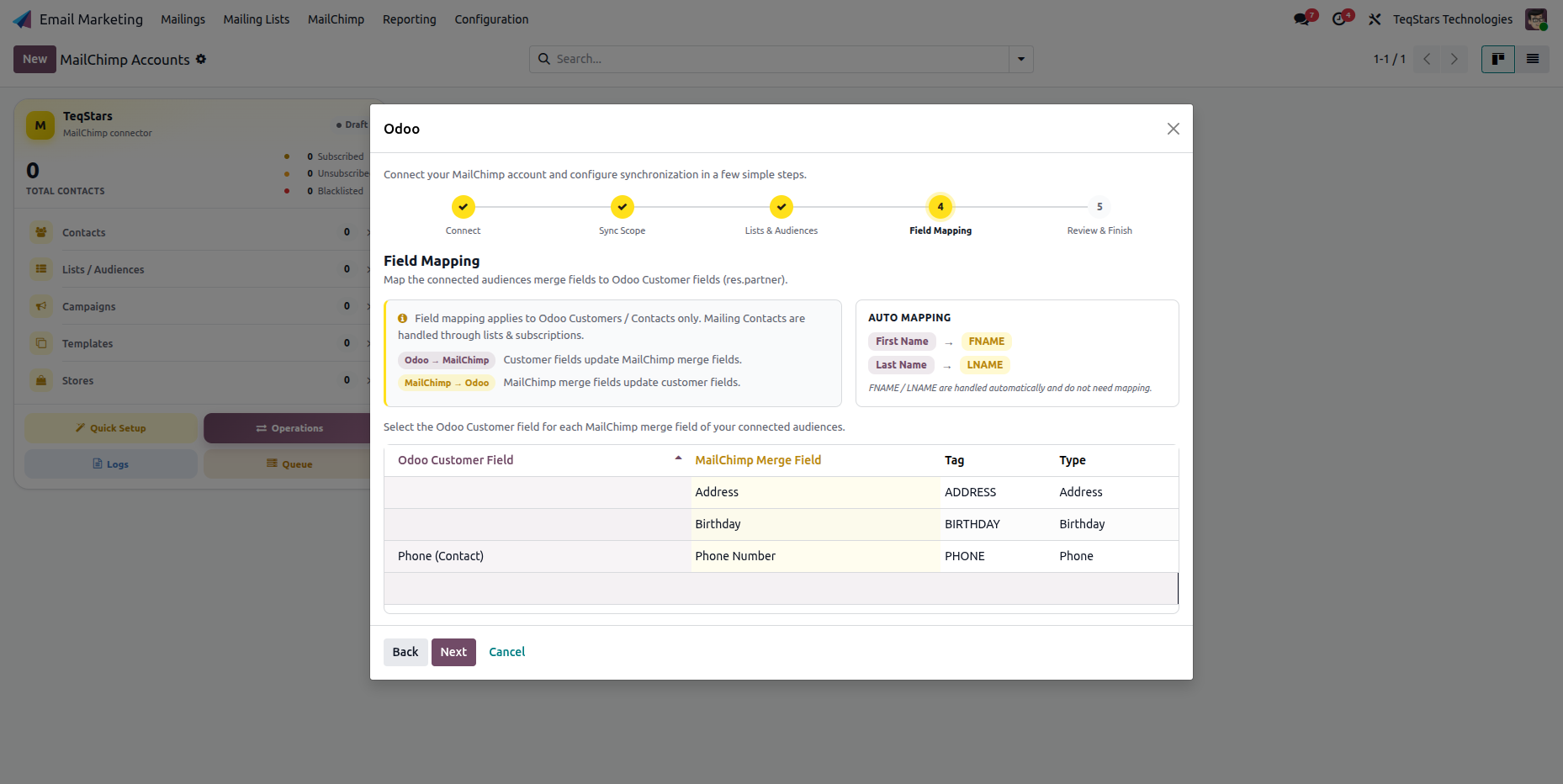1563x784 pixels.
Task: Click the Stores icon
Action: (41, 380)
